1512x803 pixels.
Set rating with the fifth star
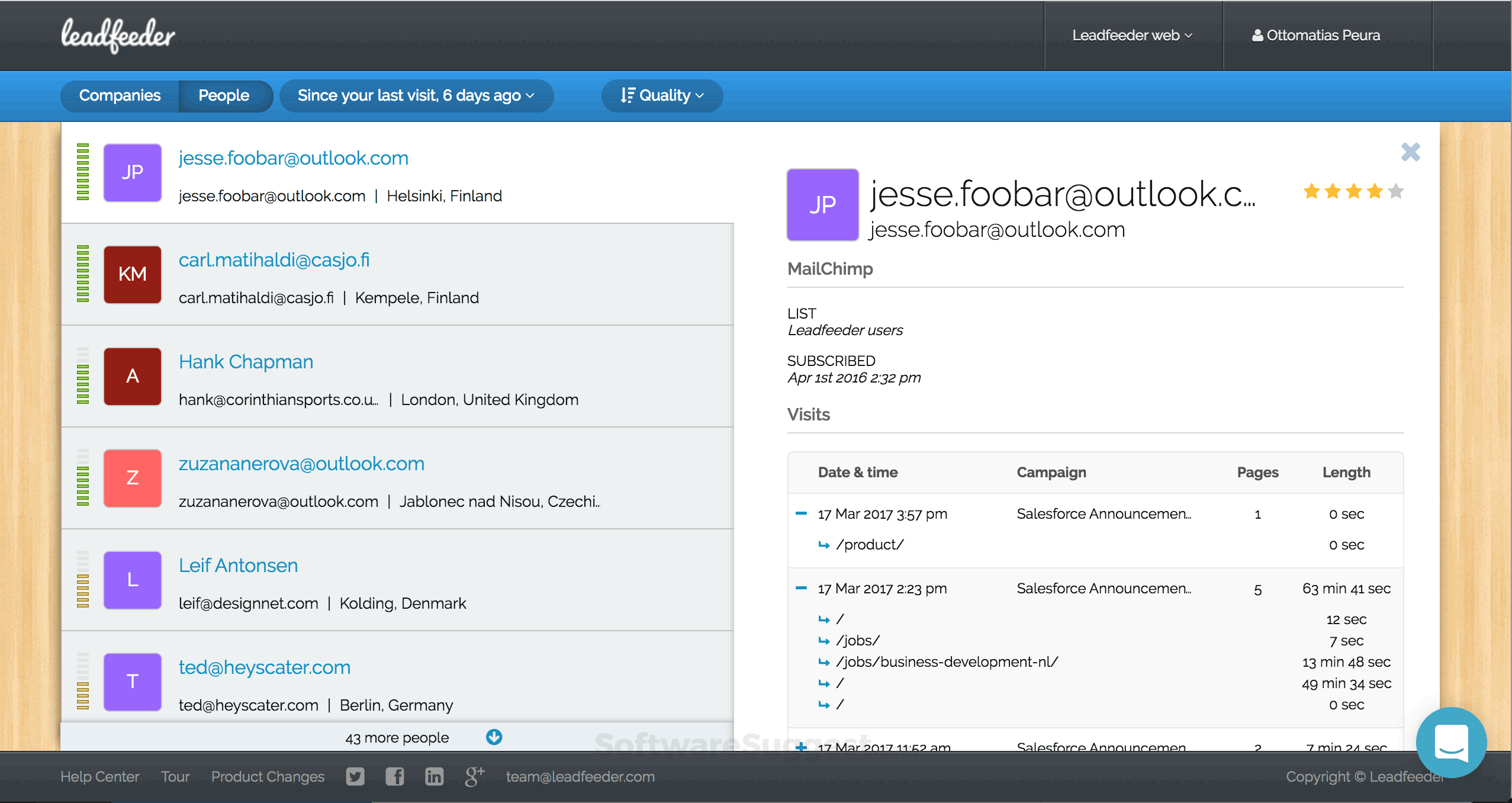(1396, 191)
